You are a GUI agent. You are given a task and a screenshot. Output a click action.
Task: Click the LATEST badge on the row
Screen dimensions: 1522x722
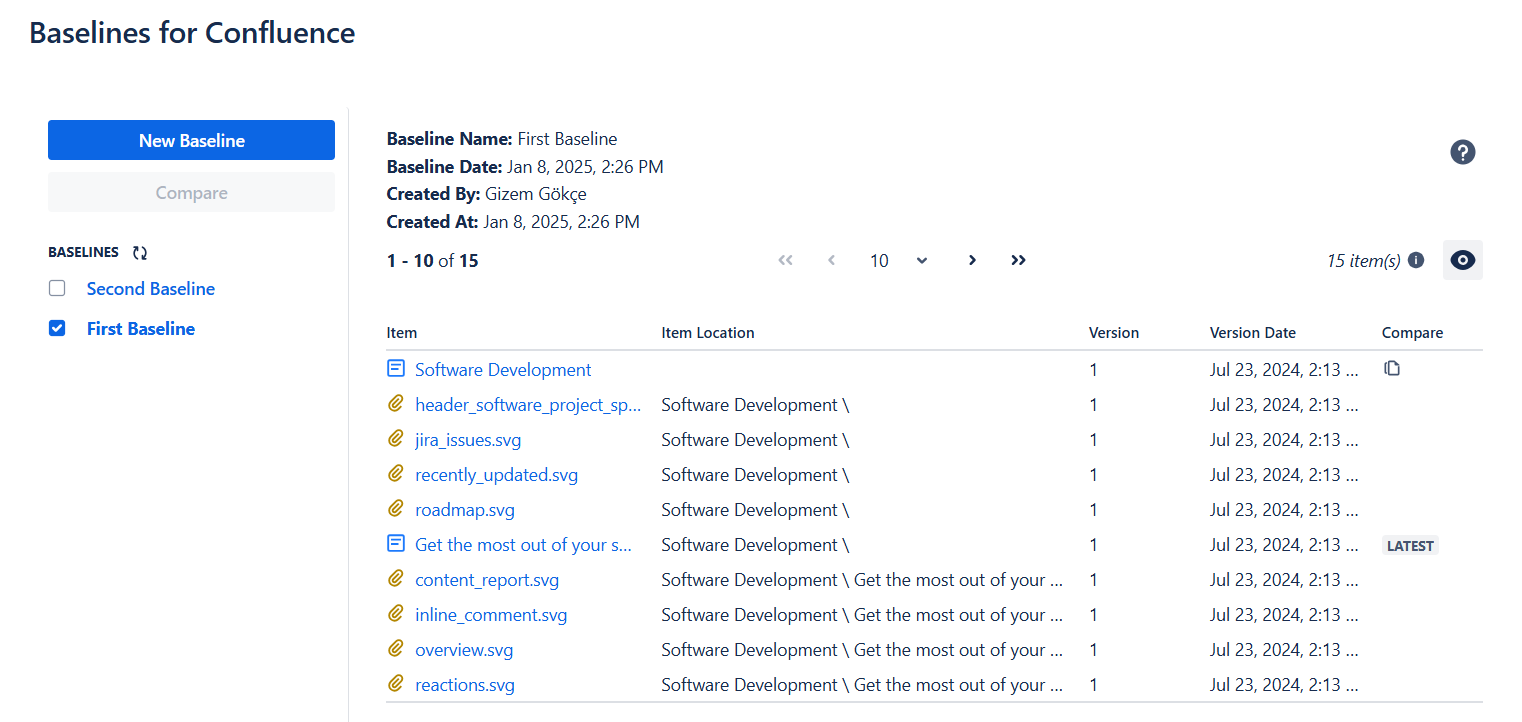click(x=1410, y=545)
